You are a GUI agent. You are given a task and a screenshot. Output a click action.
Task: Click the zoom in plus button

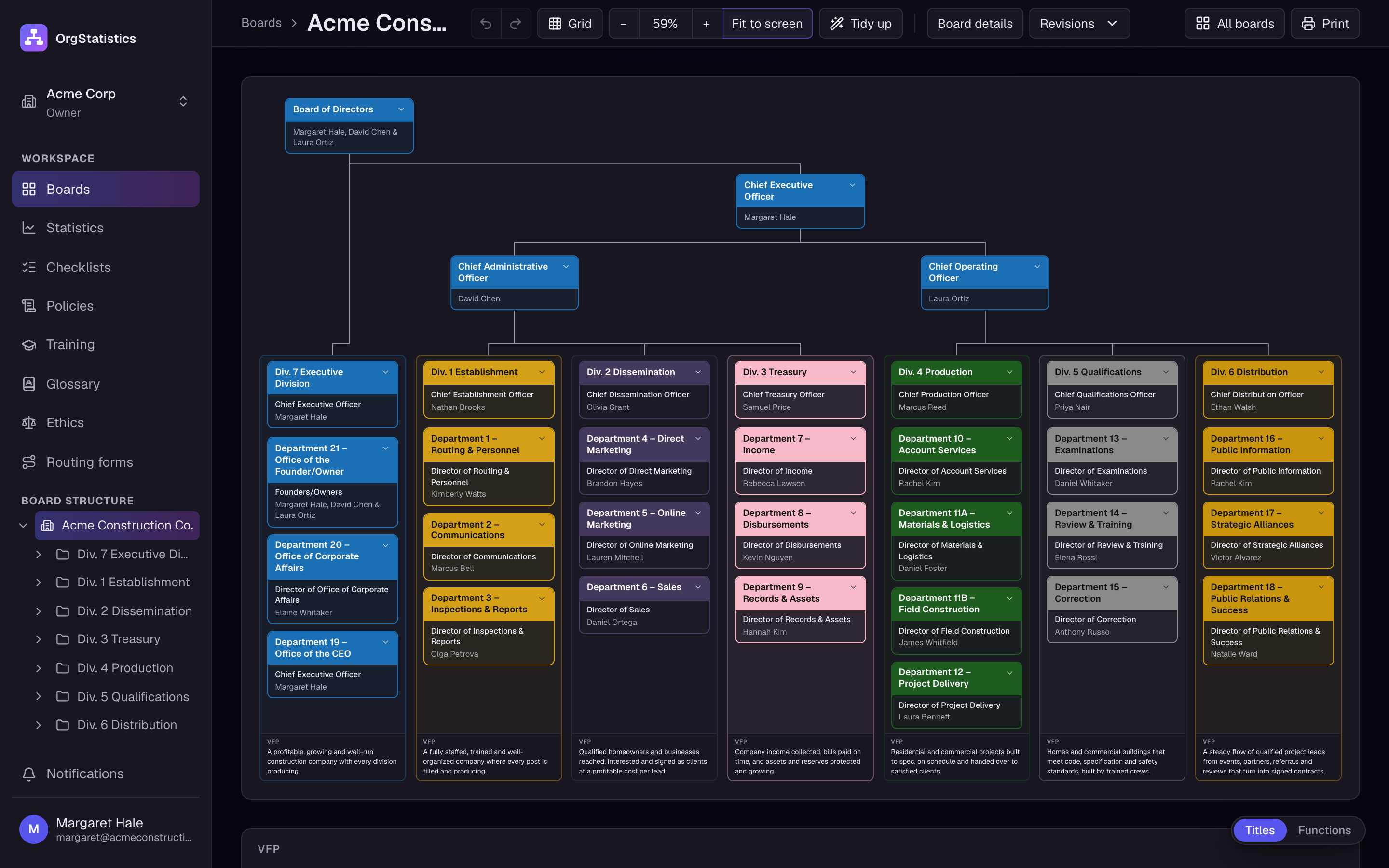point(707,24)
